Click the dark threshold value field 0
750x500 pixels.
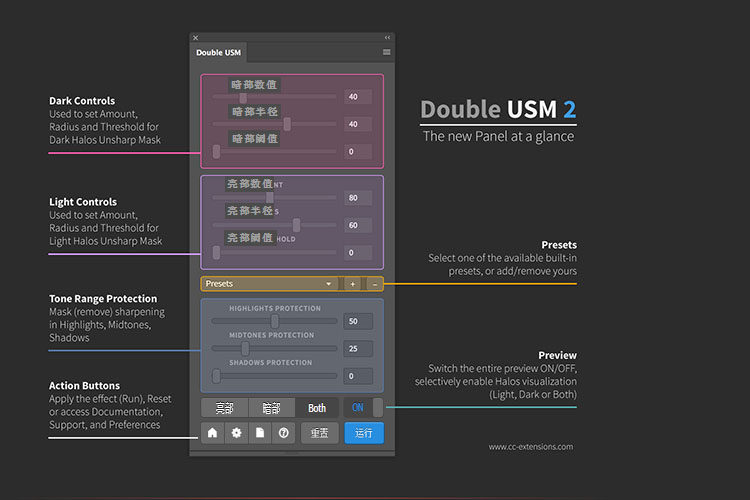tap(358, 152)
